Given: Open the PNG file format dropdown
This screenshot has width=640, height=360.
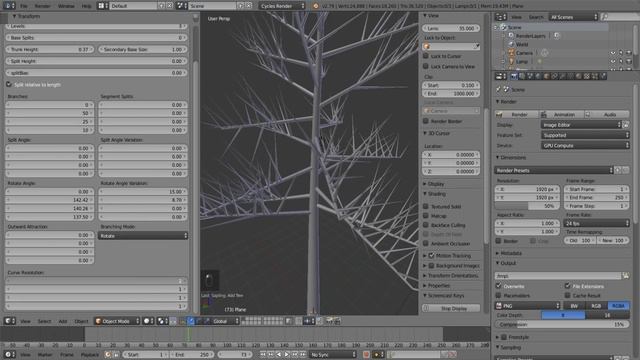Looking at the screenshot, I should click(528, 306).
